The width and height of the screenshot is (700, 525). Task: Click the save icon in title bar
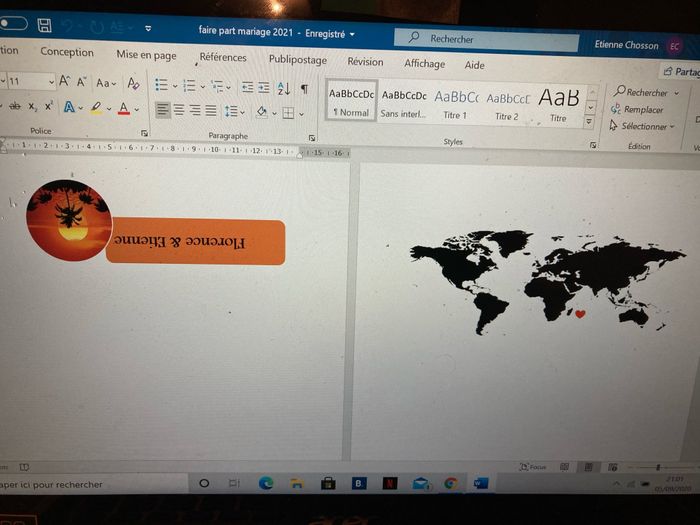pyautogui.click(x=44, y=24)
